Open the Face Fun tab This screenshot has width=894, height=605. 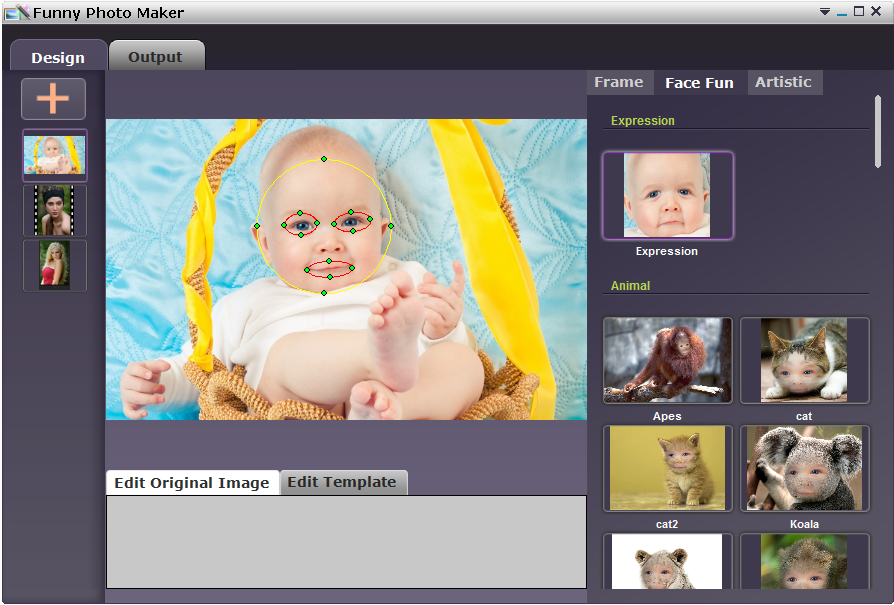pyautogui.click(x=700, y=83)
